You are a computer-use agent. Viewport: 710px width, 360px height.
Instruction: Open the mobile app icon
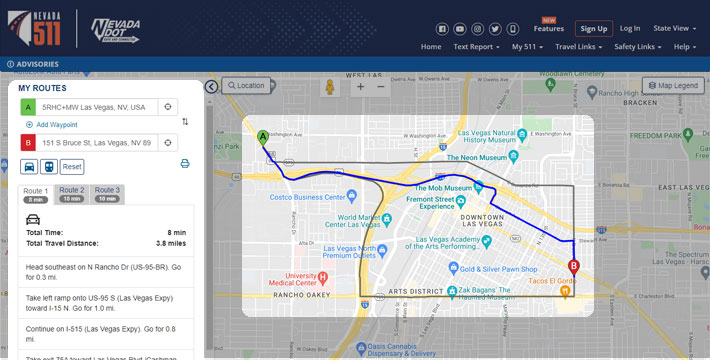(513, 29)
